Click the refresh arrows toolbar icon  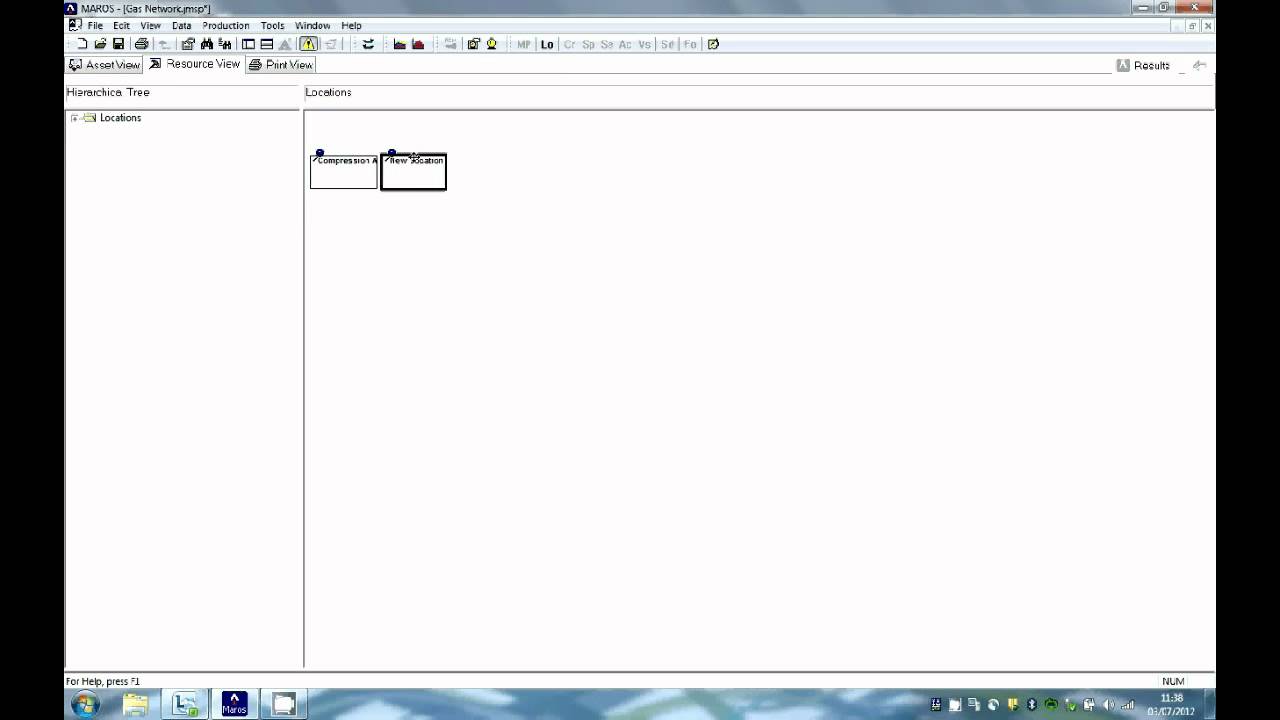coord(368,44)
